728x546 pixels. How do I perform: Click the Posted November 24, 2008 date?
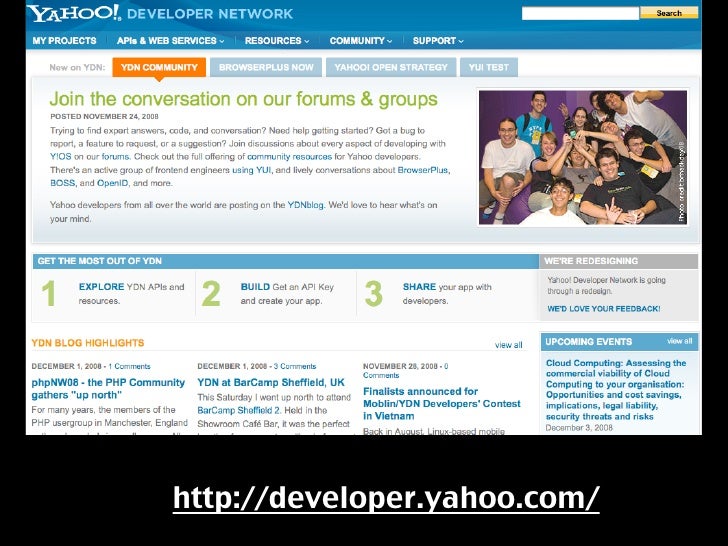[x=104, y=117]
